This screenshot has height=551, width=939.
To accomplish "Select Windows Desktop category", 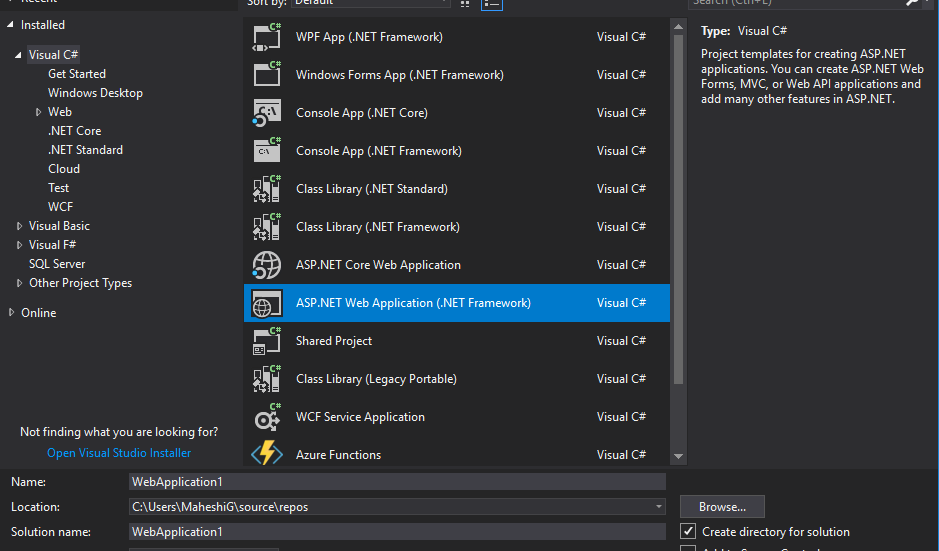I will (95, 93).
